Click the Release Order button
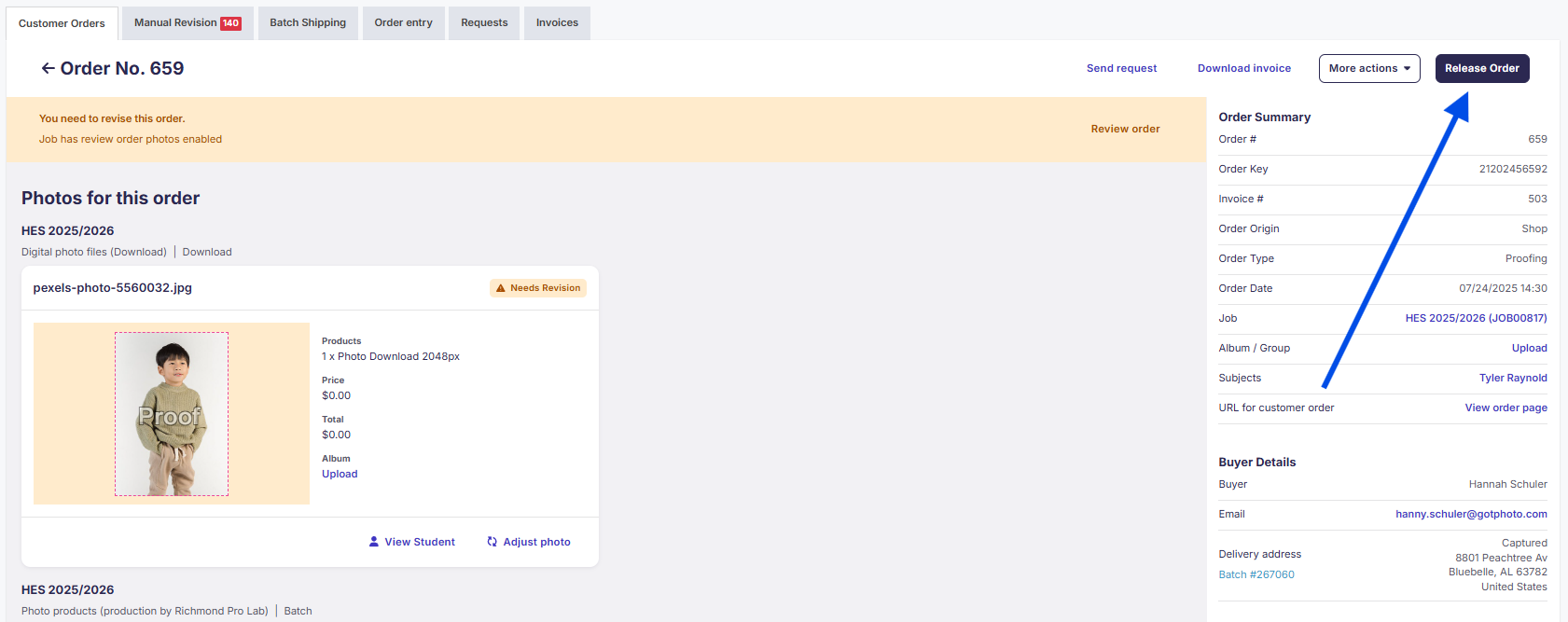The height and width of the screenshot is (622, 1568). (1482, 68)
